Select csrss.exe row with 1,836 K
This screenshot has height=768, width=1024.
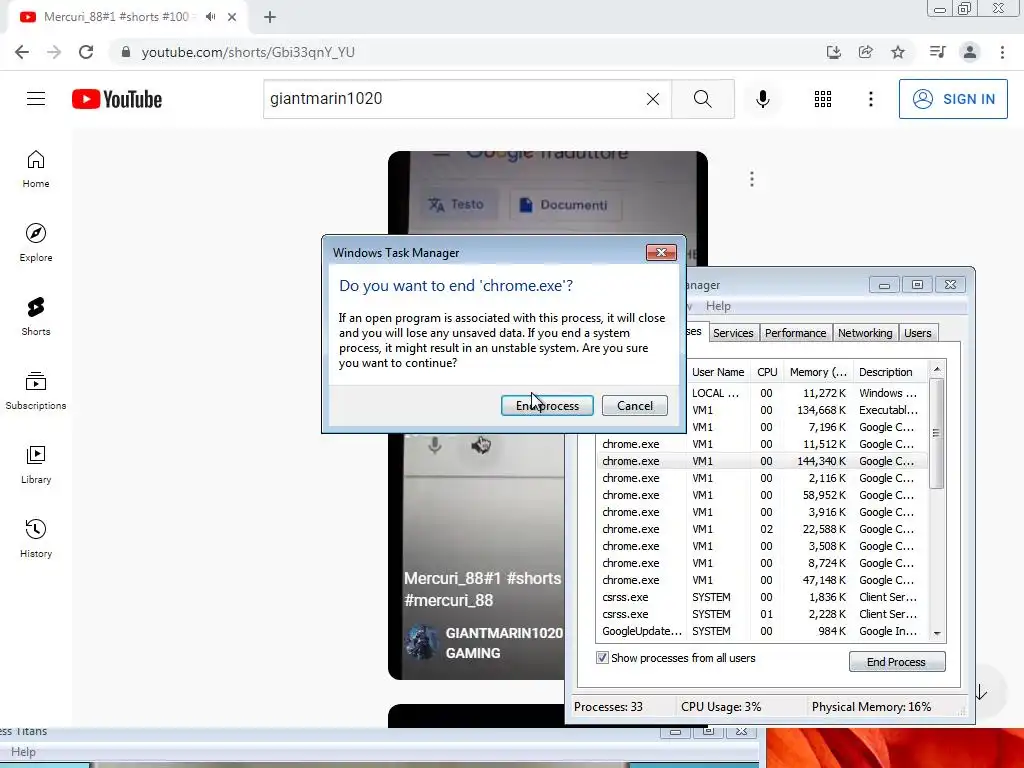coord(761,597)
